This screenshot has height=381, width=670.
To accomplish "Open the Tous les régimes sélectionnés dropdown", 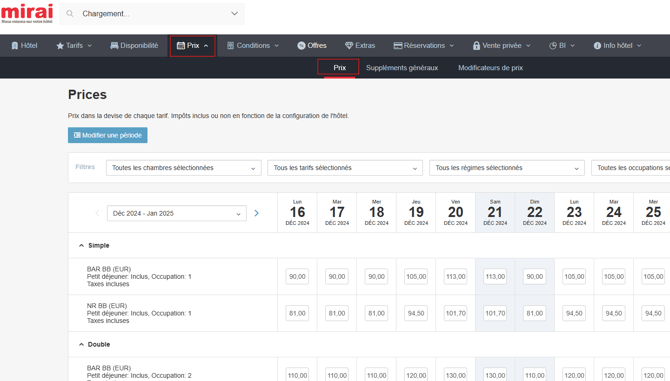I will pyautogui.click(x=507, y=168).
